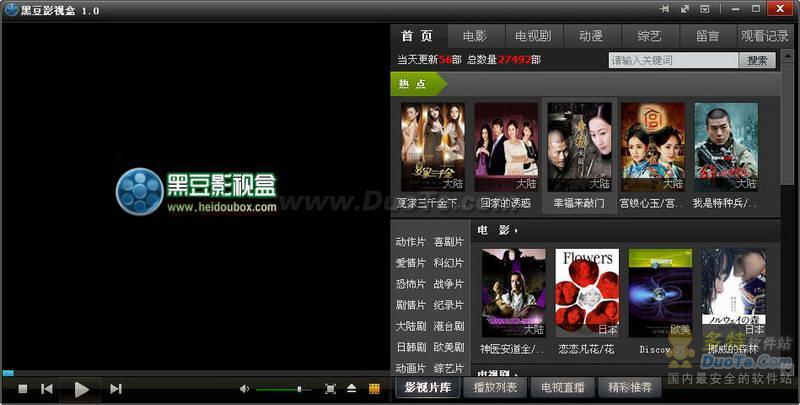The width and height of the screenshot is (800, 405).
Task: Switch to the 电视剧 tab
Action: 533,35
